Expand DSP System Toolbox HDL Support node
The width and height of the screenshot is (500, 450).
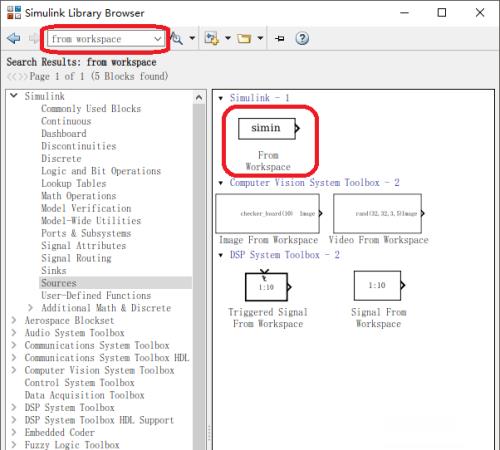click(x=14, y=420)
